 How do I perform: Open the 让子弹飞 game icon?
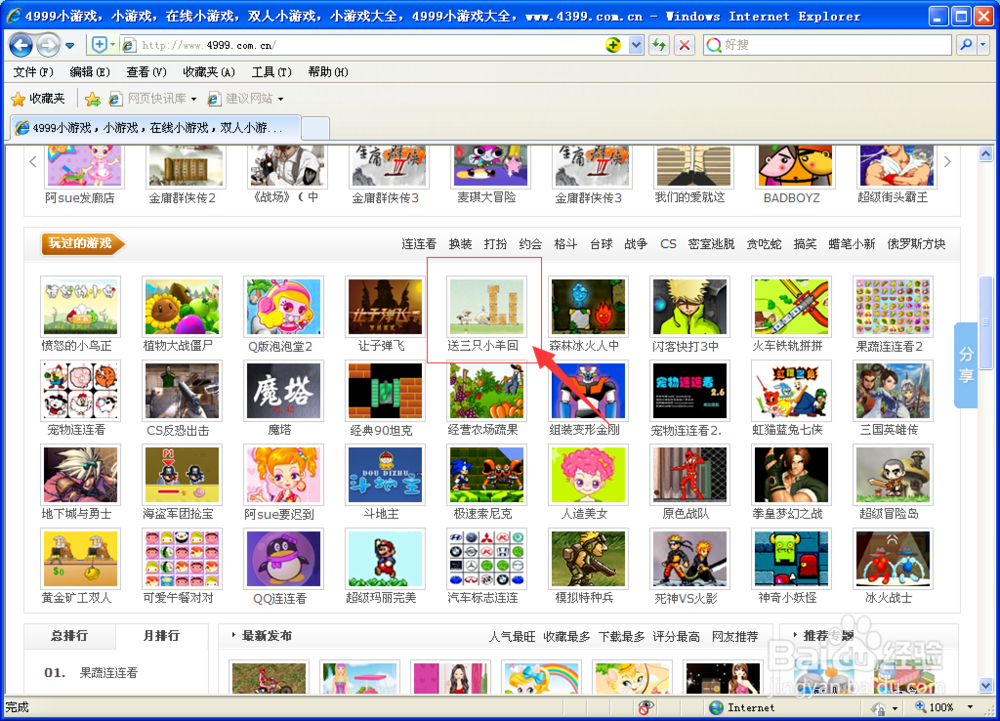[x=385, y=307]
